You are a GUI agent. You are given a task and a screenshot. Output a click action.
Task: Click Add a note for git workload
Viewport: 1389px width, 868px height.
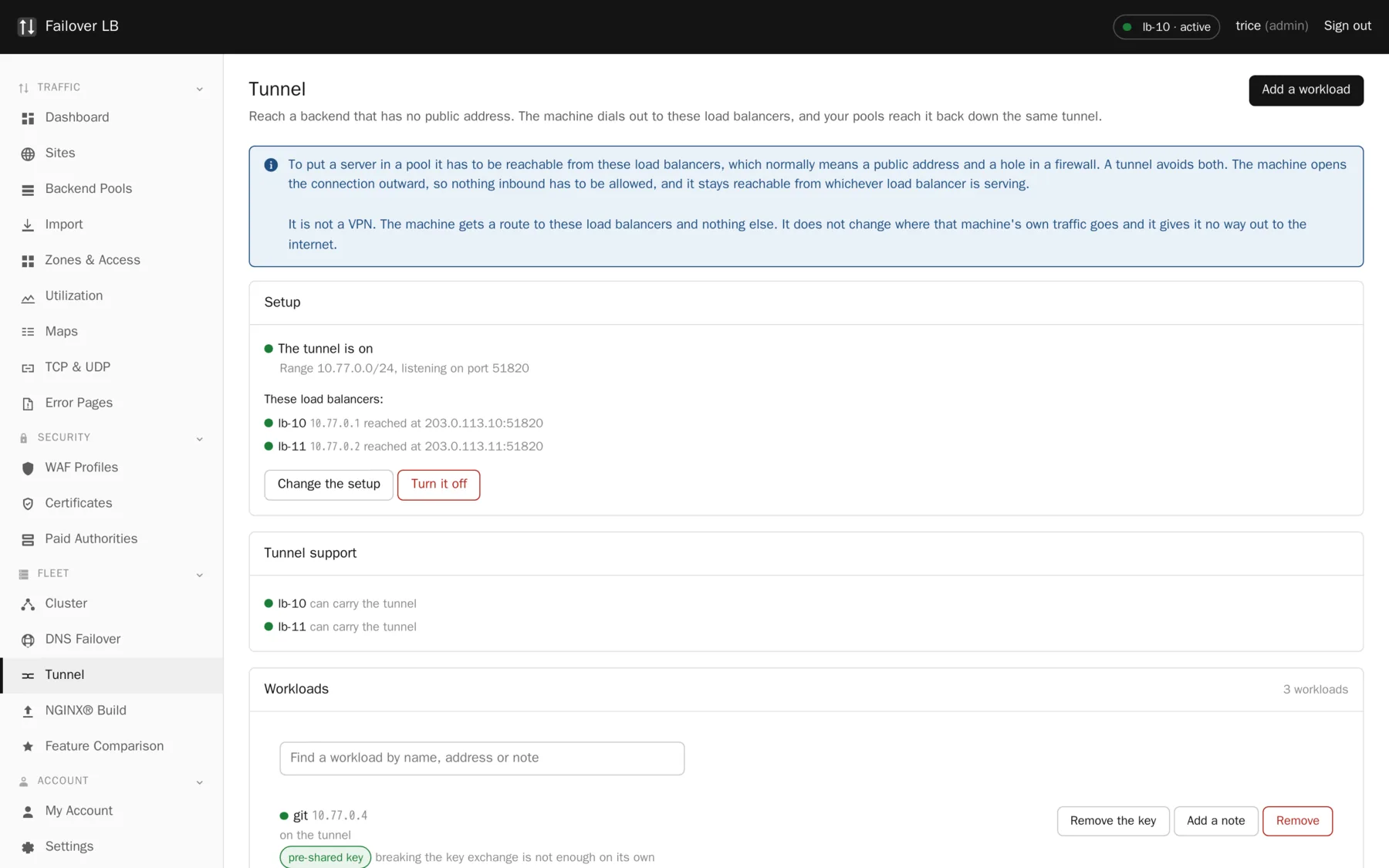(x=1215, y=821)
